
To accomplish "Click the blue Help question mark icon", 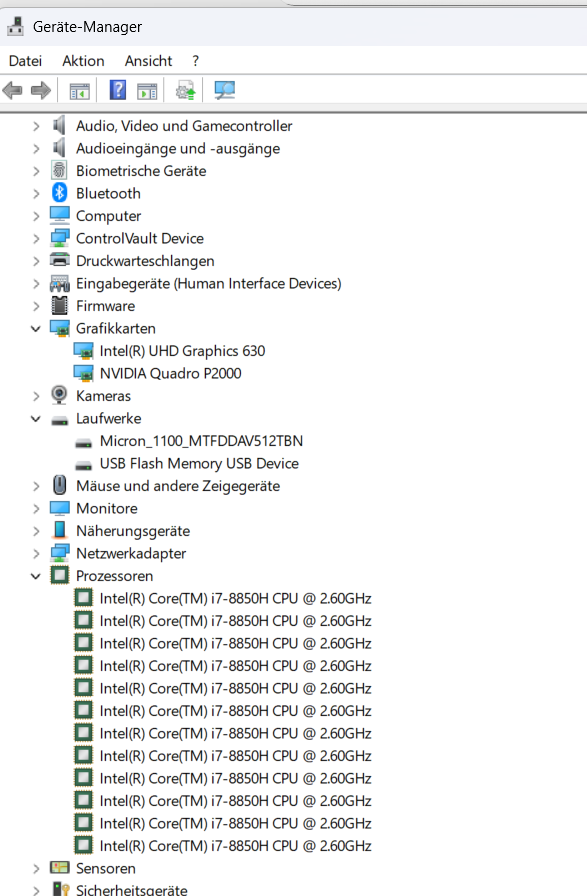I will click(118, 90).
